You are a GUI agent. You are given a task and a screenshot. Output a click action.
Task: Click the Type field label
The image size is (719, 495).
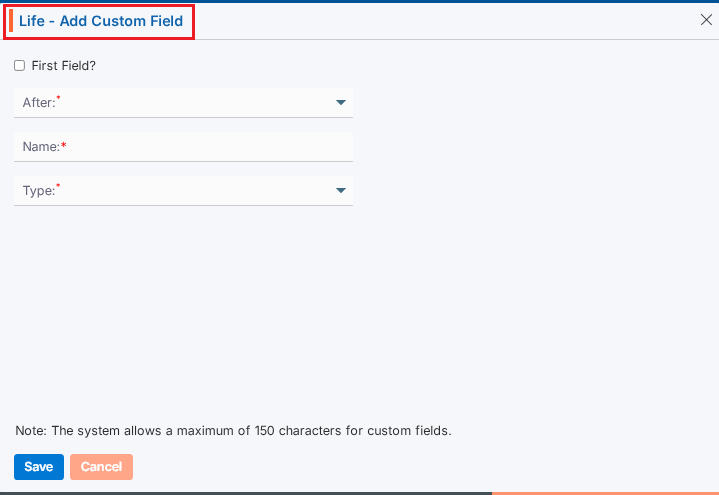coord(38,190)
